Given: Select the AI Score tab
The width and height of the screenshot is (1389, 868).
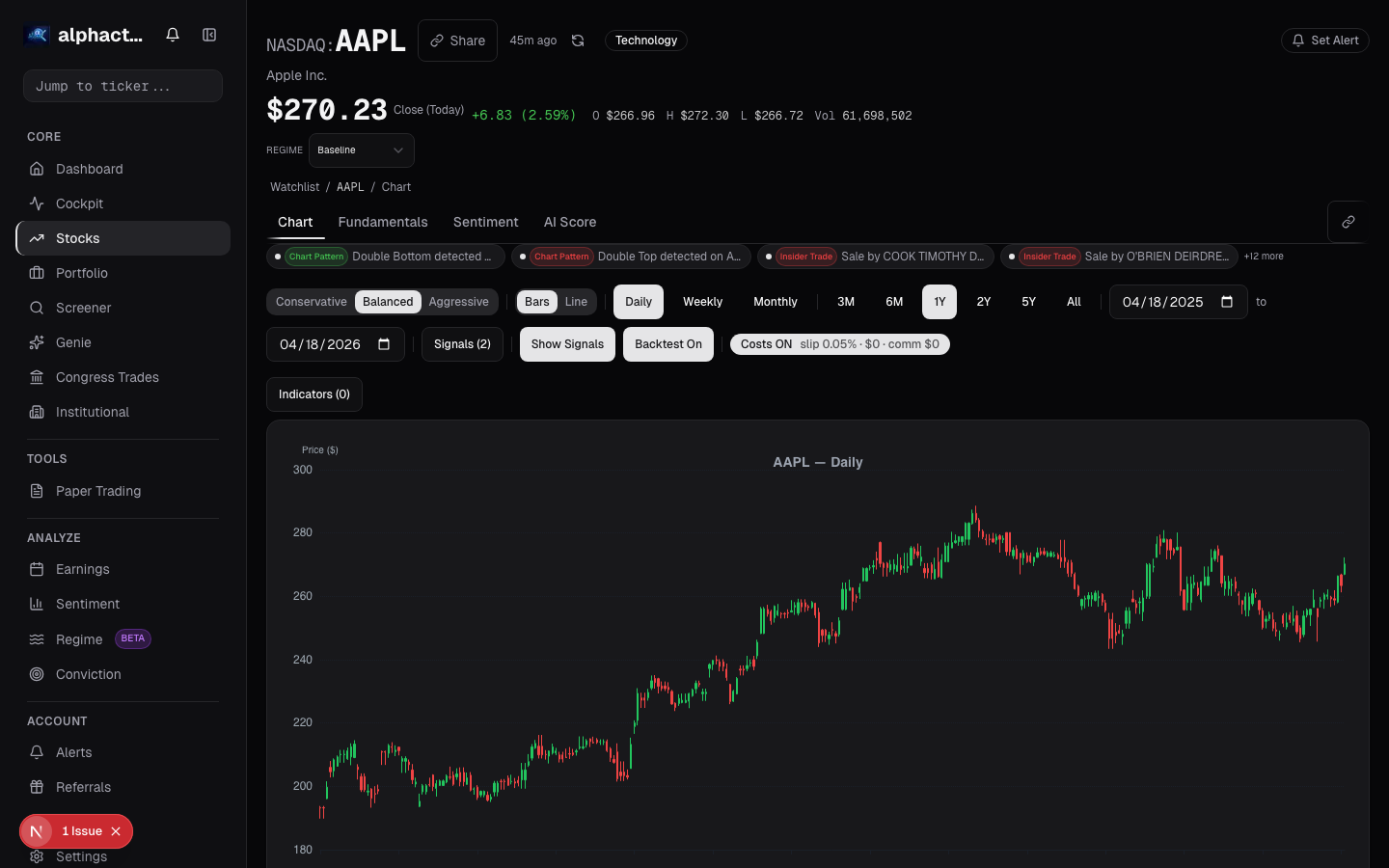Looking at the screenshot, I should coord(569,222).
